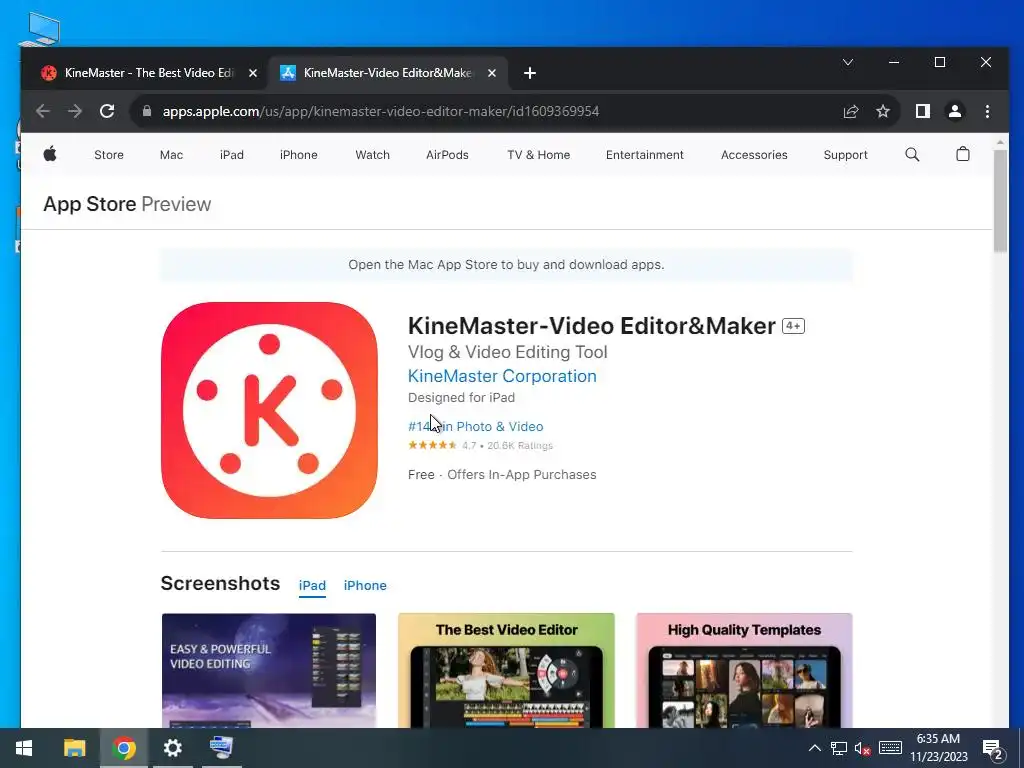
Task: Click the 'Designed for iPad' text
Action: pyautogui.click(x=462, y=398)
